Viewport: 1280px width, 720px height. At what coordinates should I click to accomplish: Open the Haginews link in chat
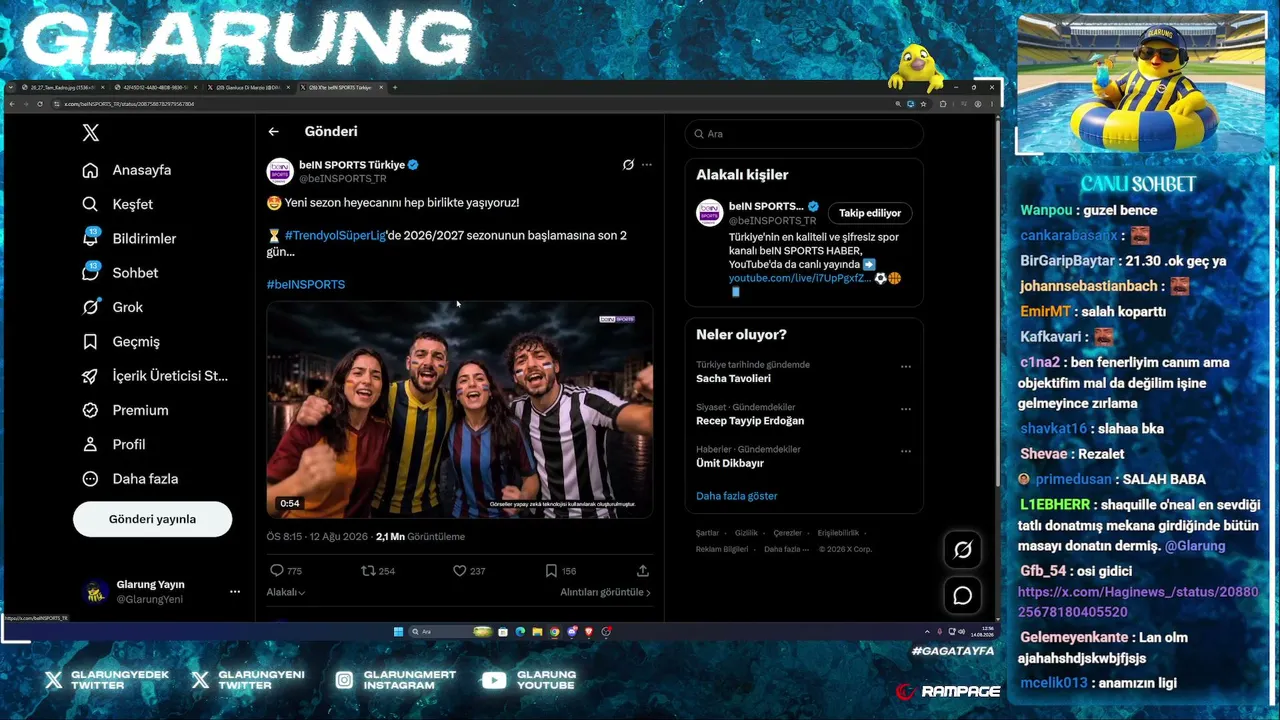1138,602
